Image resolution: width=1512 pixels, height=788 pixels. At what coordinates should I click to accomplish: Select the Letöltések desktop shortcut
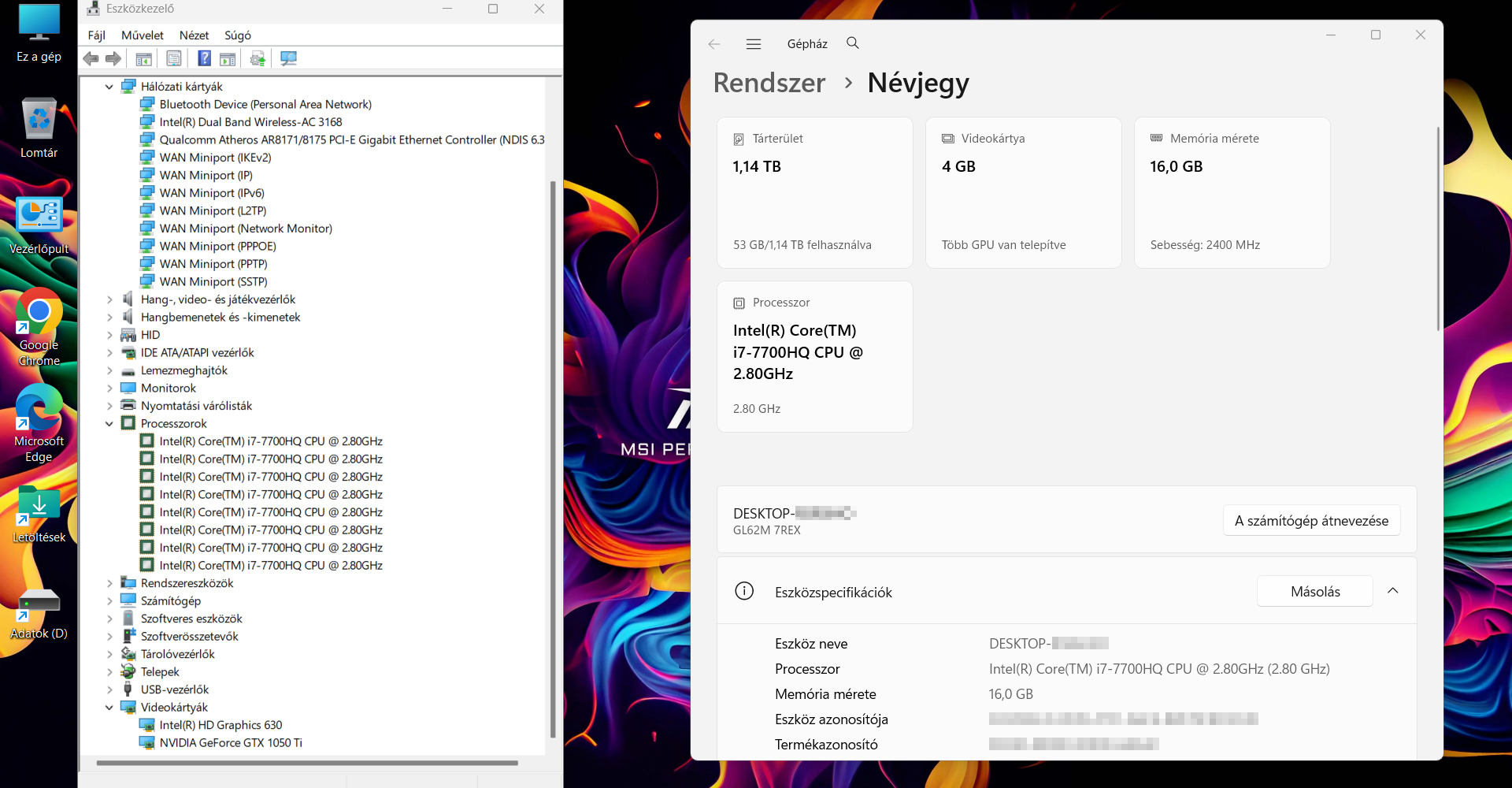pos(39,515)
